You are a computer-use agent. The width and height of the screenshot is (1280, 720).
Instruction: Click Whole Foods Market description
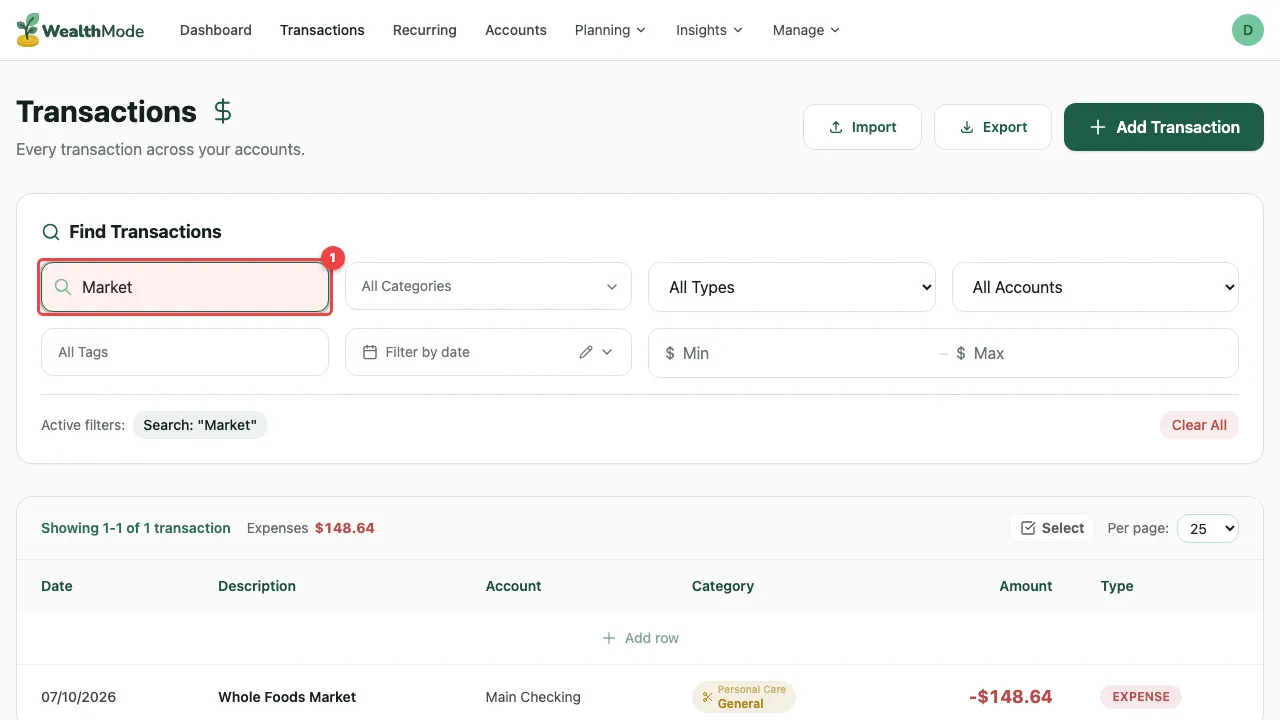[x=287, y=697]
